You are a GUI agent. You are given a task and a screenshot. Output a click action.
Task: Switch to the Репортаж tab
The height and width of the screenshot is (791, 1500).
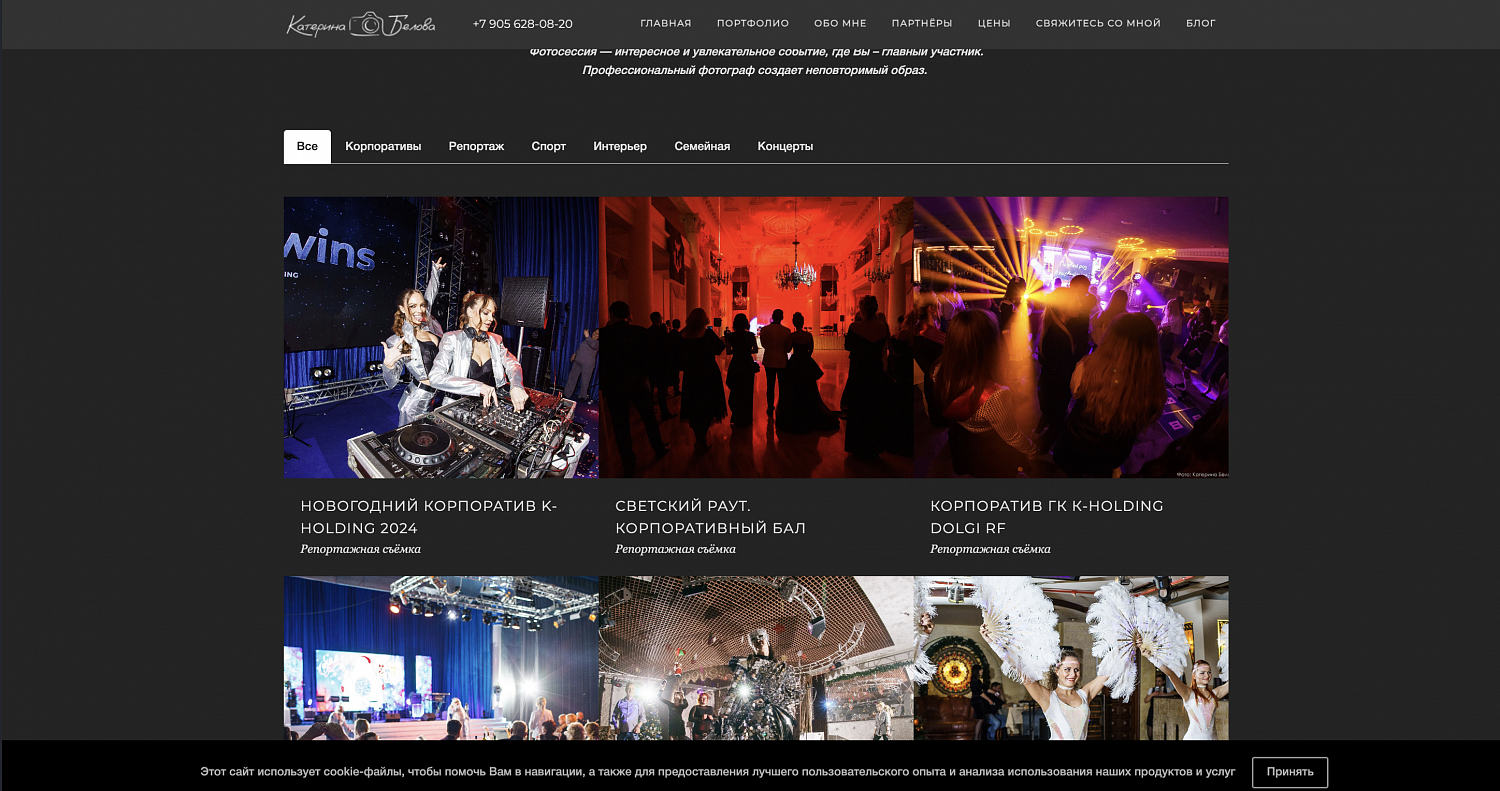click(x=476, y=146)
